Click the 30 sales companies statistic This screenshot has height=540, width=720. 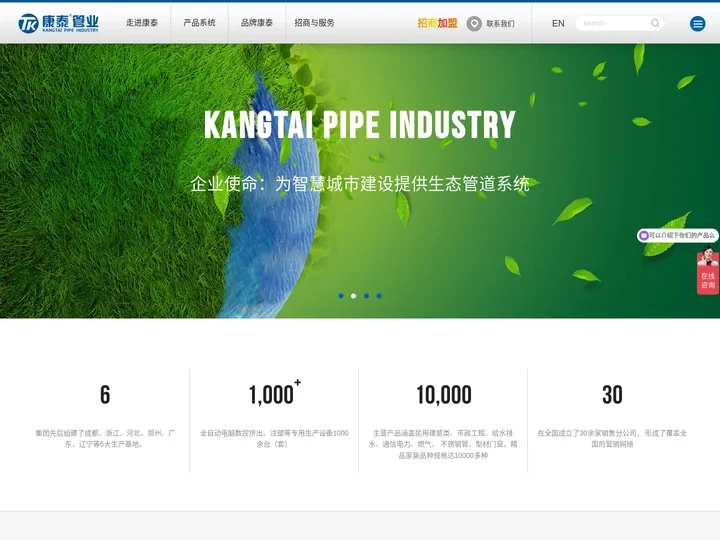[612, 395]
